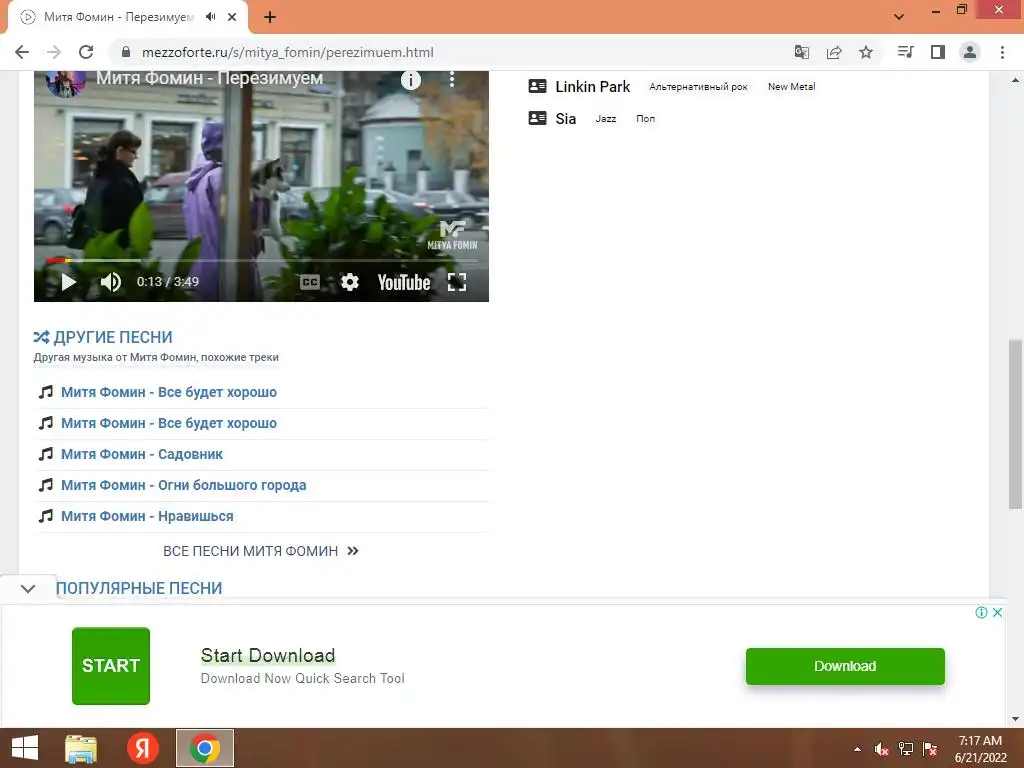Click the page vertical scrollbar thumb

pos(1015,424)
